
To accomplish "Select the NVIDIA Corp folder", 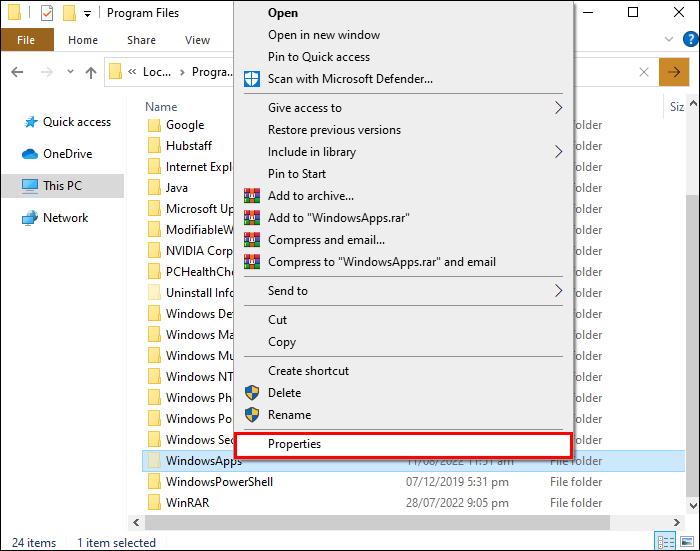I will [x=199, y=251].
